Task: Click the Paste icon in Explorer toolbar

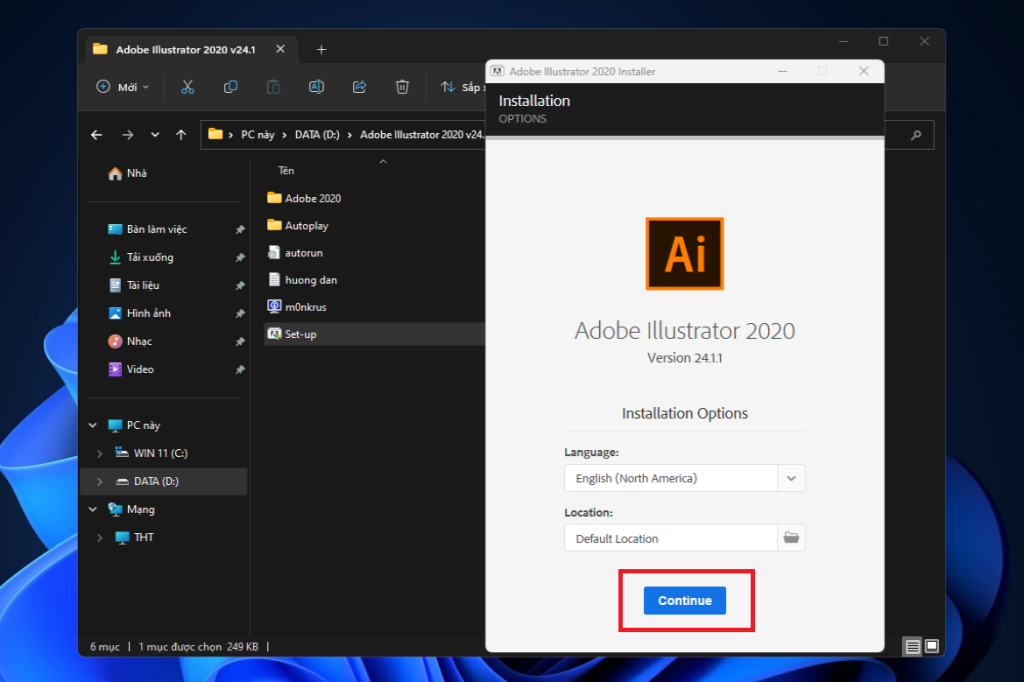Action: (x=274, y=87)
